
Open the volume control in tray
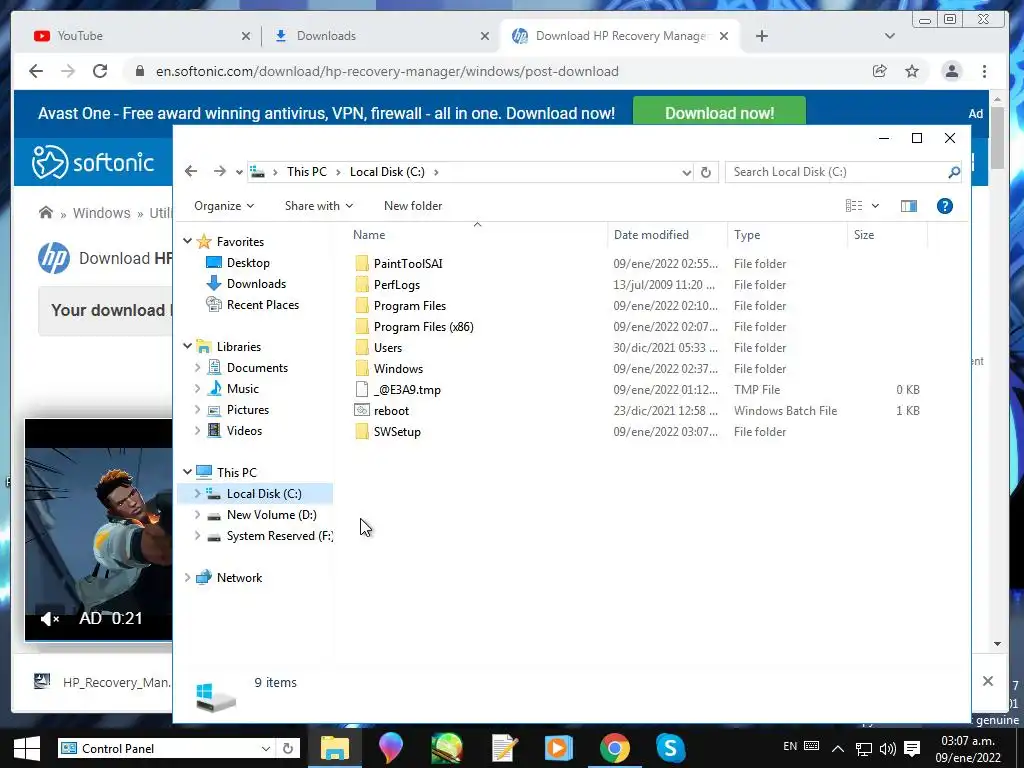coord(887,749)
